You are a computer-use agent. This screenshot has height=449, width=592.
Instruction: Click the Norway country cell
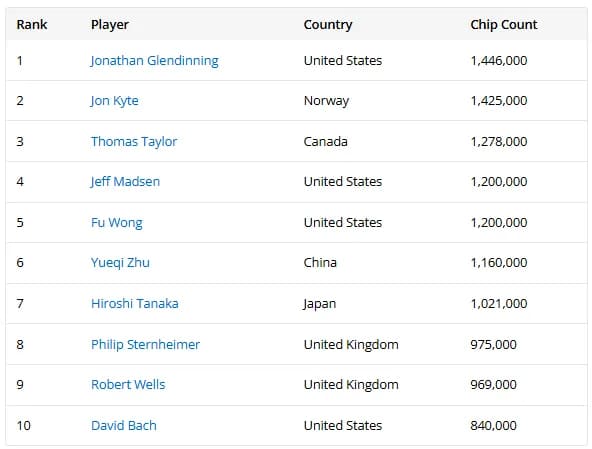coord(327,101)
